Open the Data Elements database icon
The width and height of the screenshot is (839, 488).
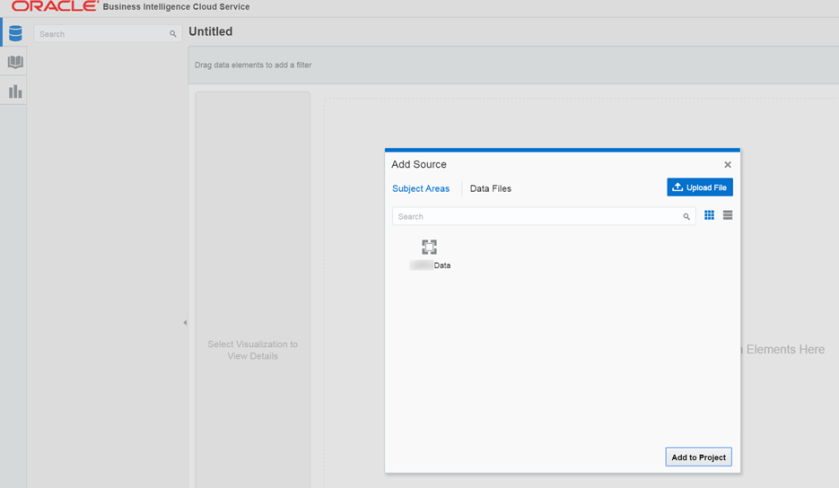coord(15,33)
